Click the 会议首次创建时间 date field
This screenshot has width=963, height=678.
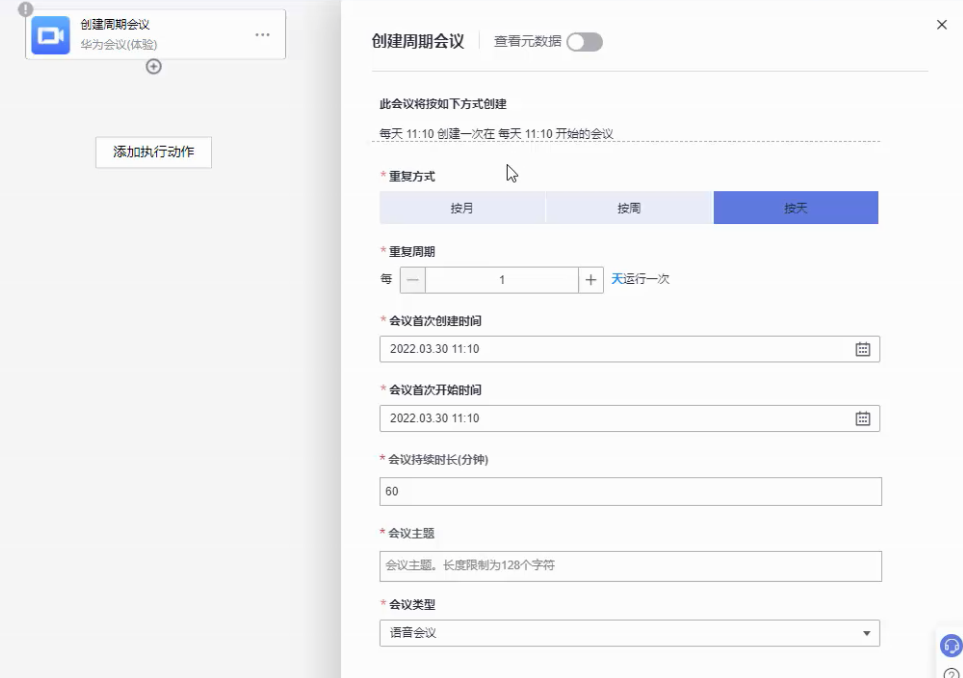tap(610, 349)
